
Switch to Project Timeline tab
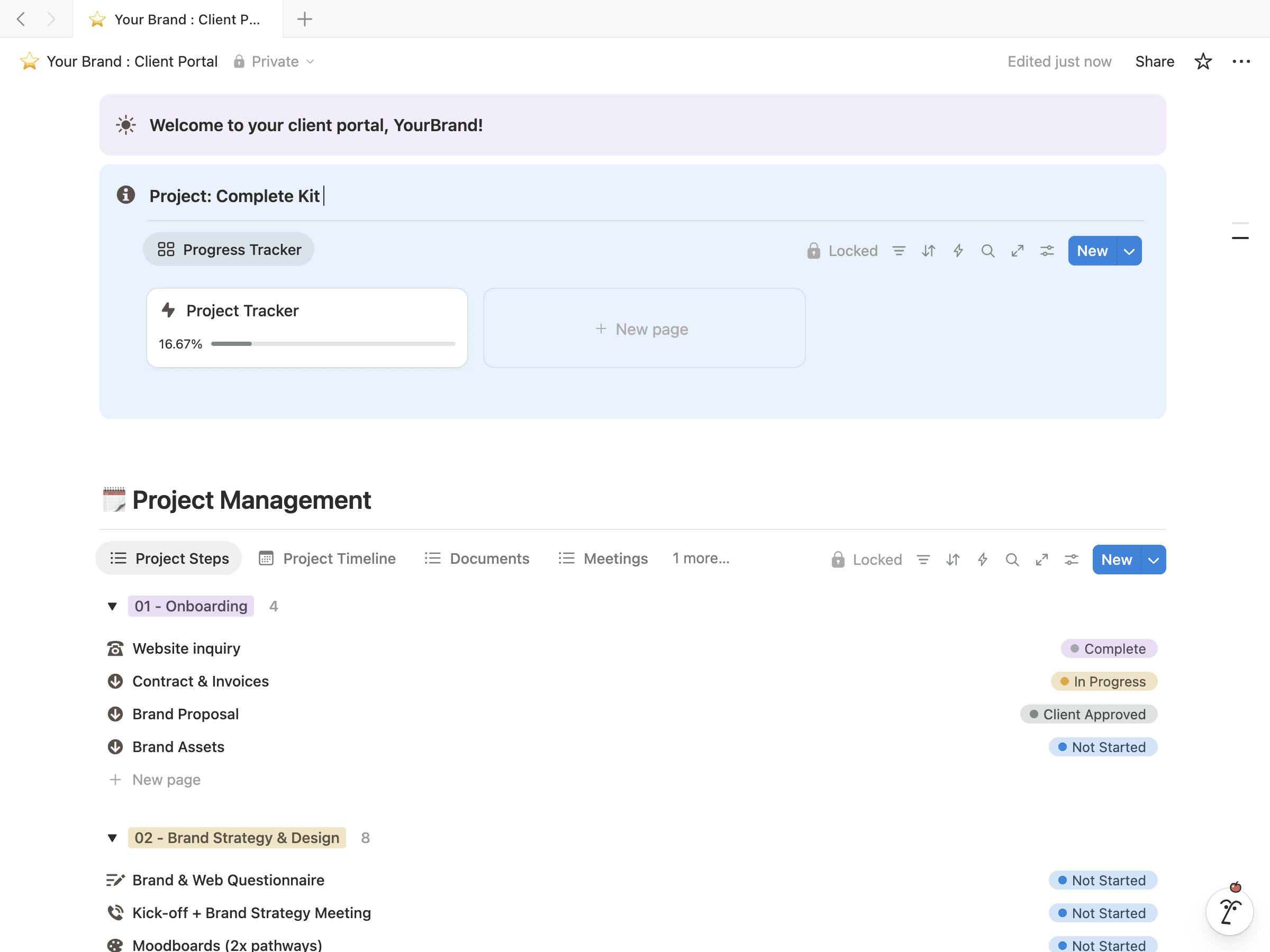coord(327,559)
